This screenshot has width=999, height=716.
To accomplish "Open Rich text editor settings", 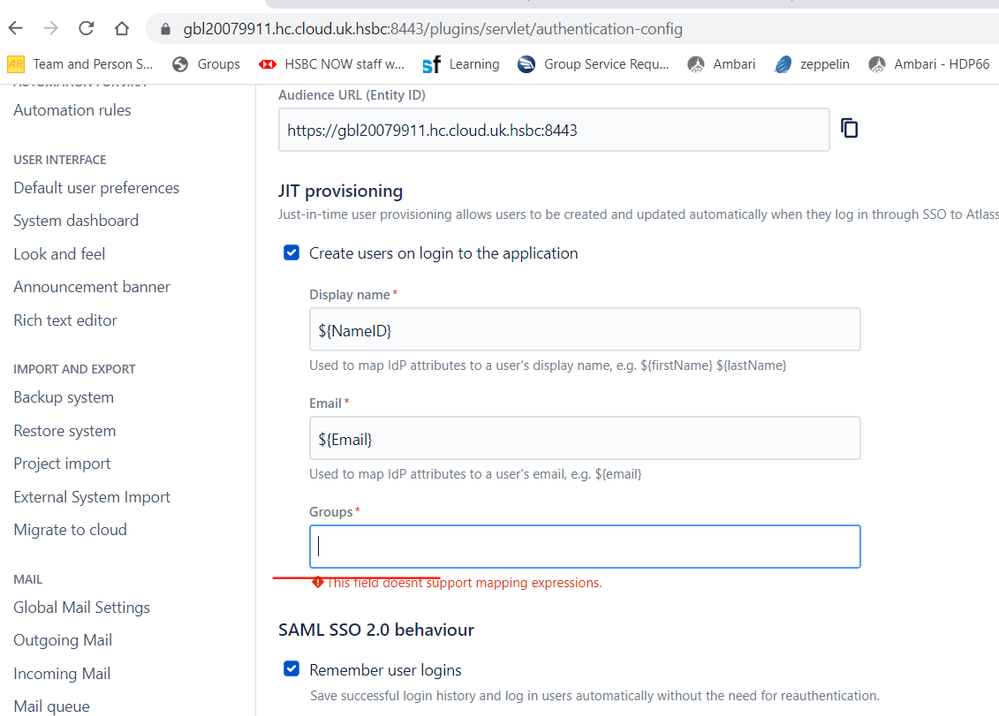I will pyautogui.click(x=65, y=320).
